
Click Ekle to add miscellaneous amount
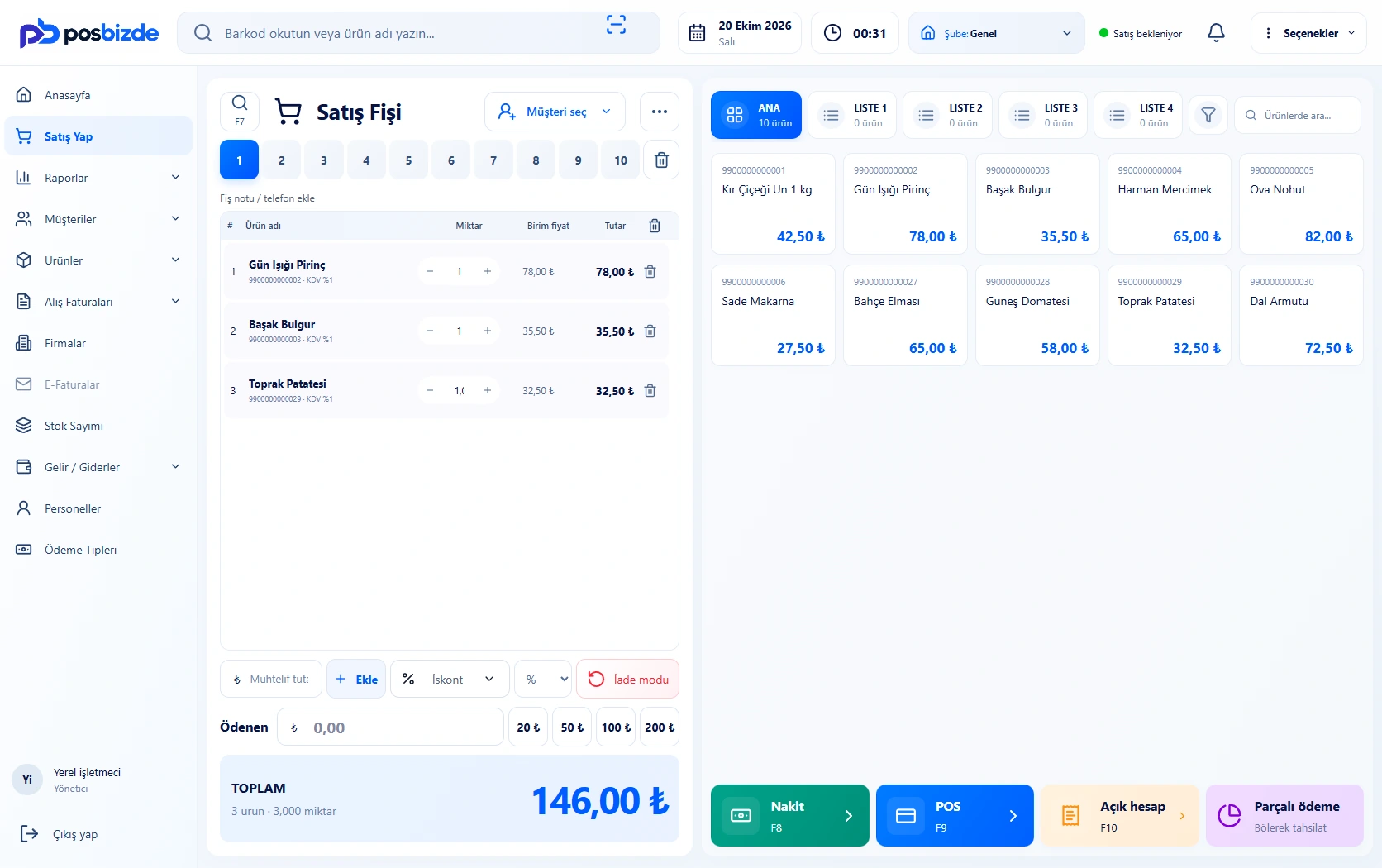[x=356, y=679]
